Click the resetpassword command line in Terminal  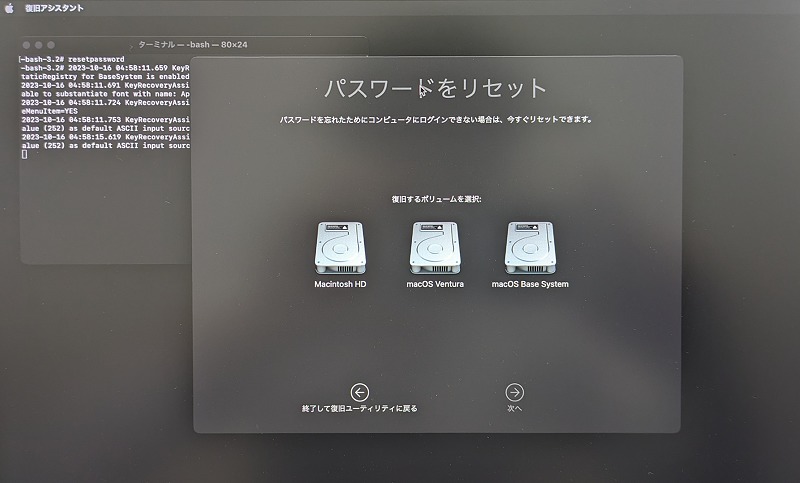pyautogui.click(x=72, y=59)
